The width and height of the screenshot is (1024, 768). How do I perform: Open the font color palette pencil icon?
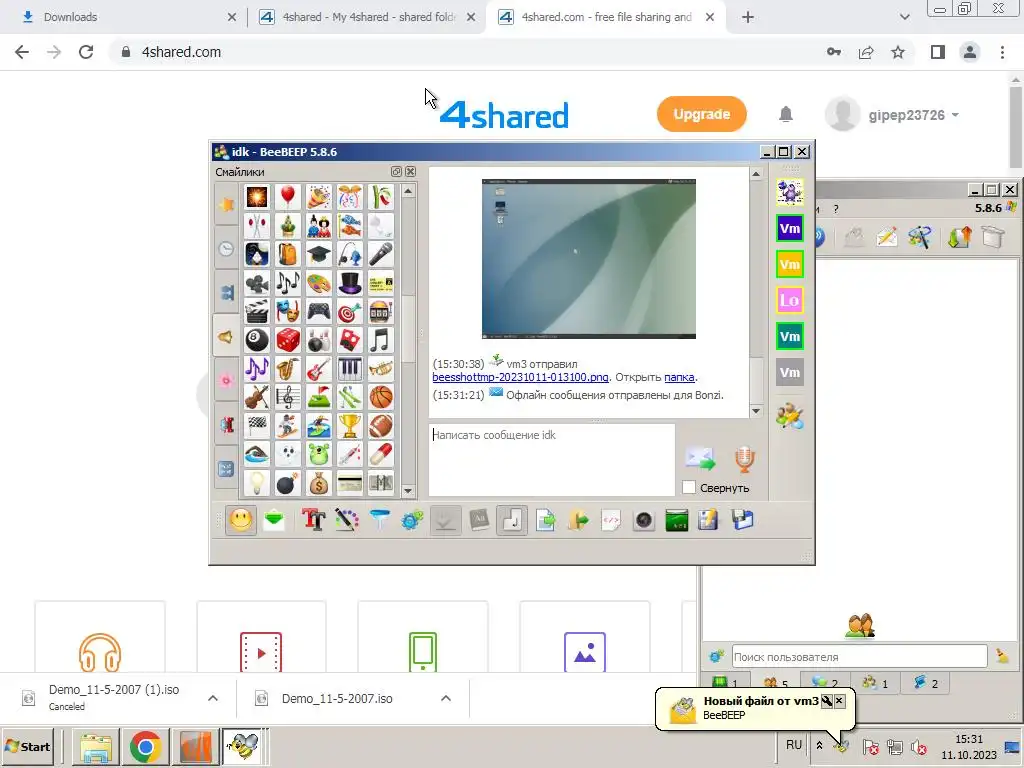click(347, 520)
